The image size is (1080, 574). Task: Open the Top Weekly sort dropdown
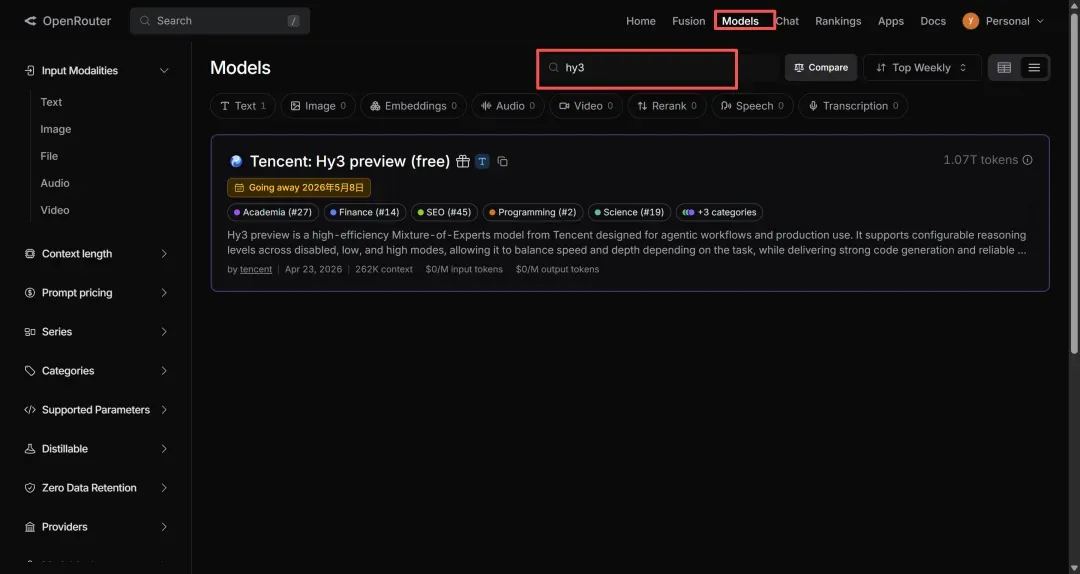922,68
